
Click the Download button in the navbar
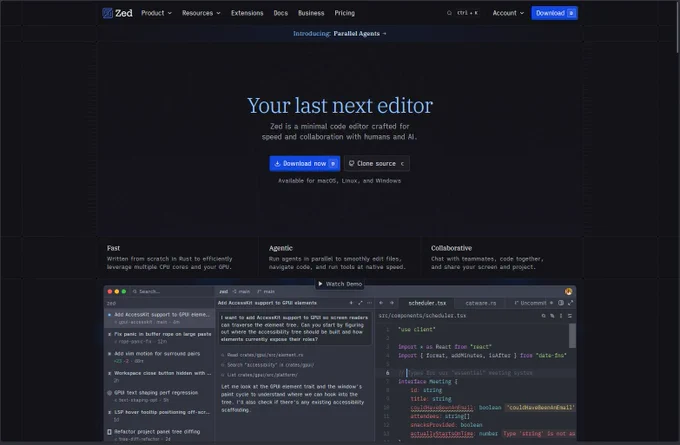click(555, 13)
